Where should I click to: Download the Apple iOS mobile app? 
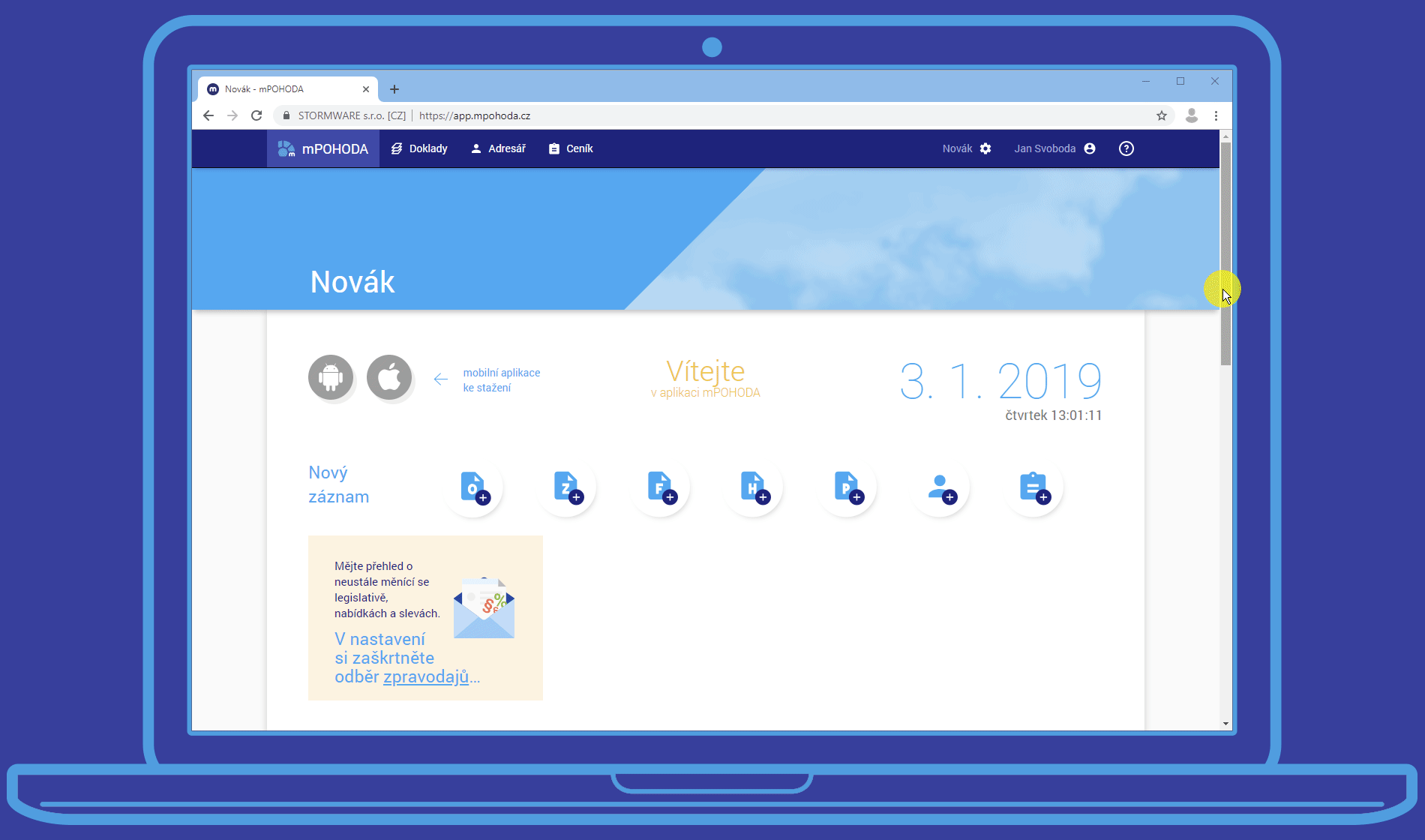click(x=389, y=377)
